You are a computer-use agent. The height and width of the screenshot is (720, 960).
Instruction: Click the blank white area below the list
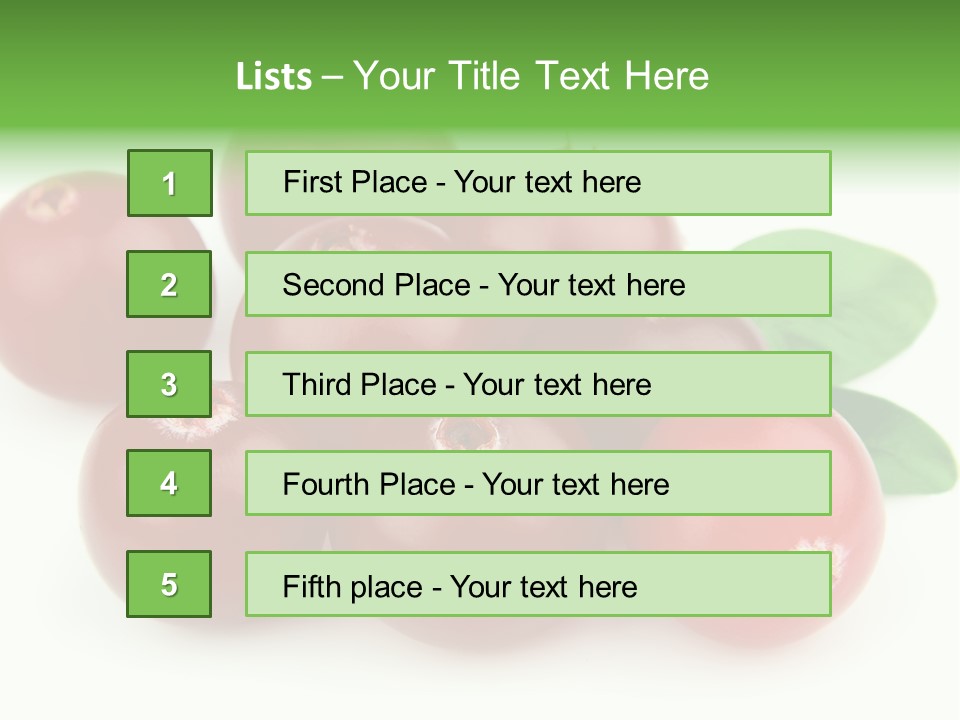click(x=480, y=680)
